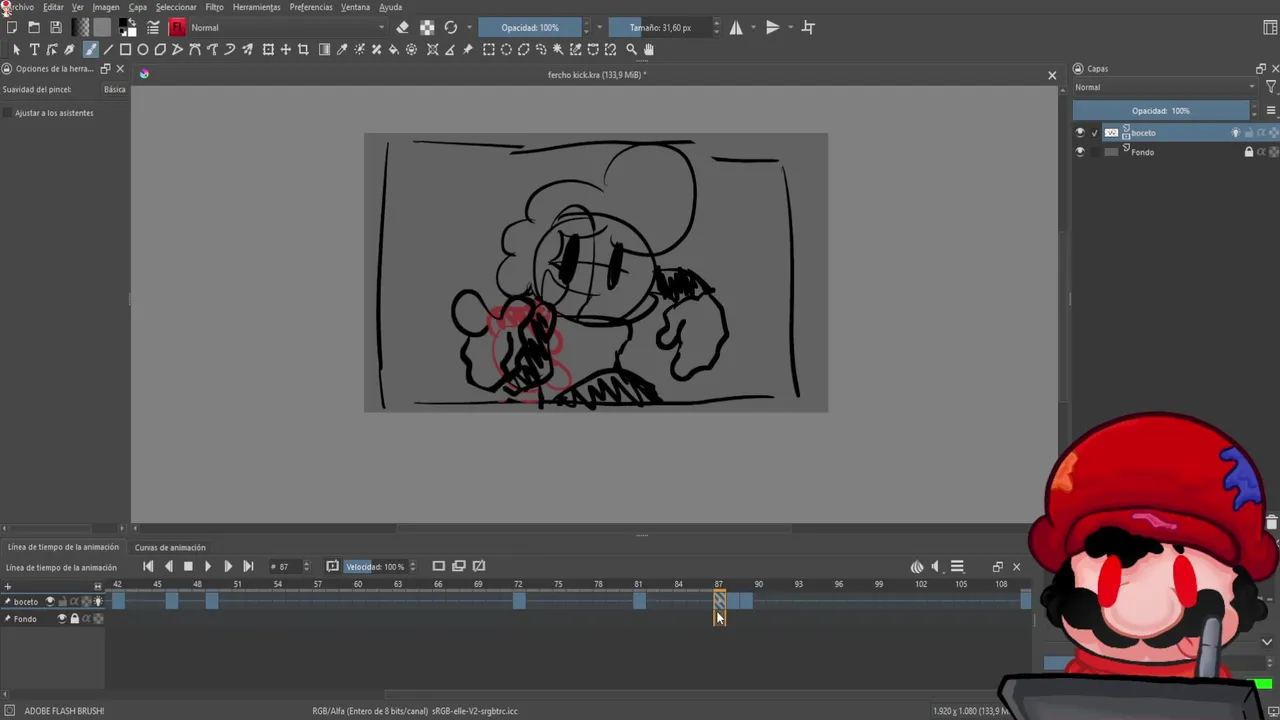Image resolution: width=1280 pixels, height=720 pixels.
Task: Select the Rectangle drawing tool
Action: [125, 49]
